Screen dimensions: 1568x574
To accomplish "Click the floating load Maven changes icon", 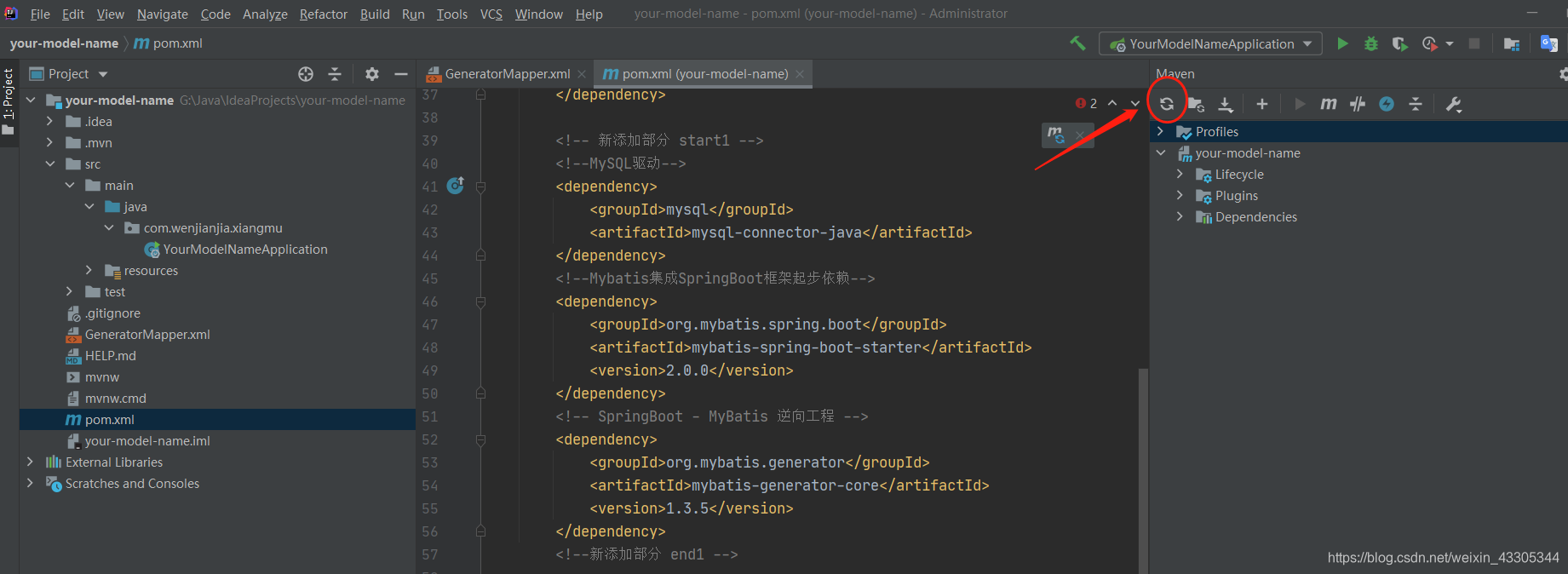I will coord(1056,135).
